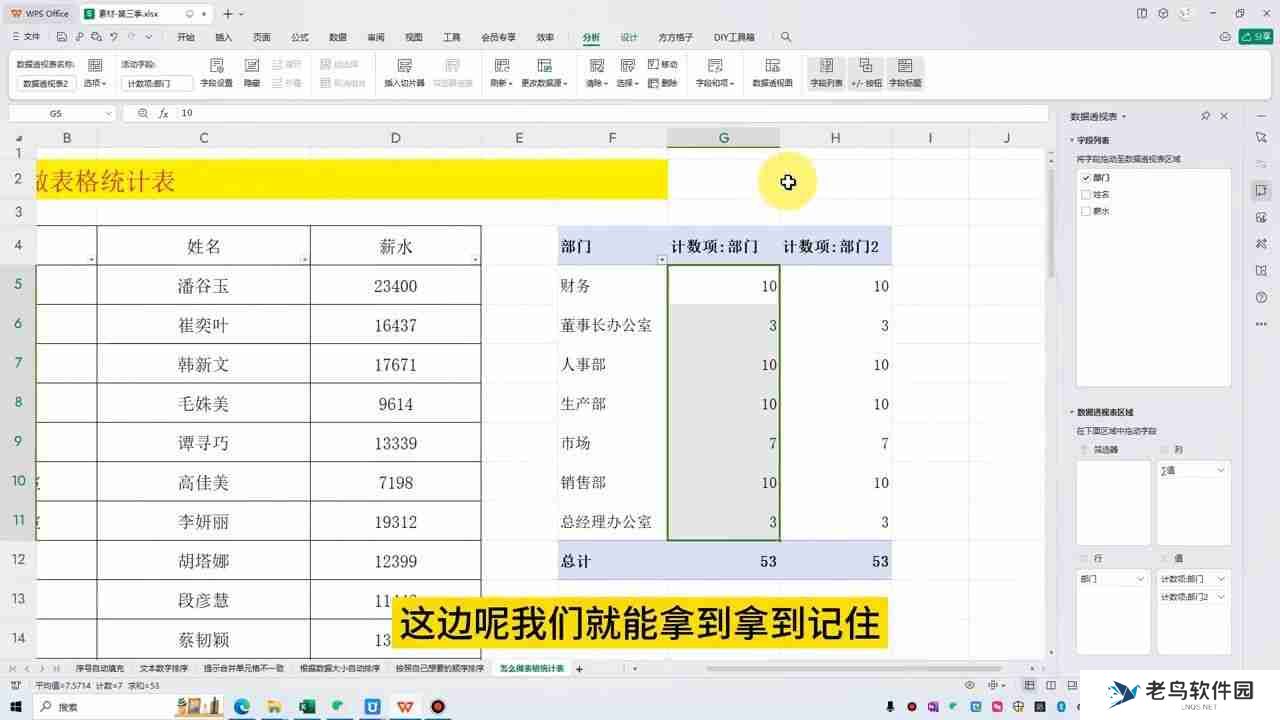Switch to the 分析 ribbon tab
The width and height of the screenshot is (1280, 720).
click(591, 37)
